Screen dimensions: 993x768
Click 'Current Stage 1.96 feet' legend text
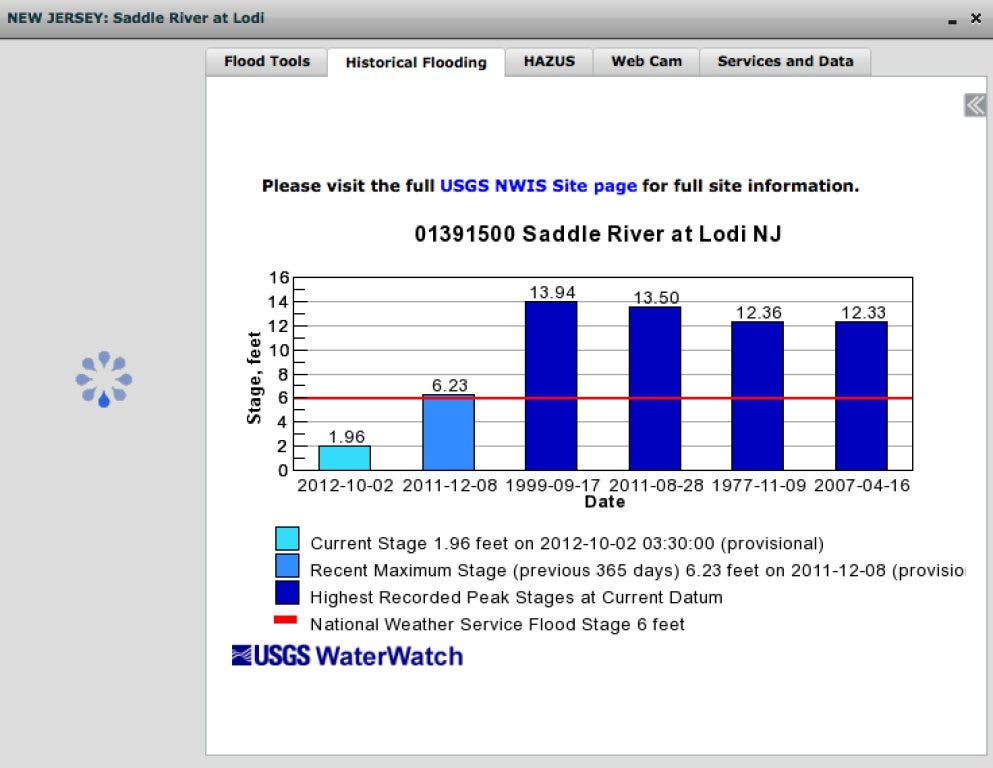pos(567,544)
